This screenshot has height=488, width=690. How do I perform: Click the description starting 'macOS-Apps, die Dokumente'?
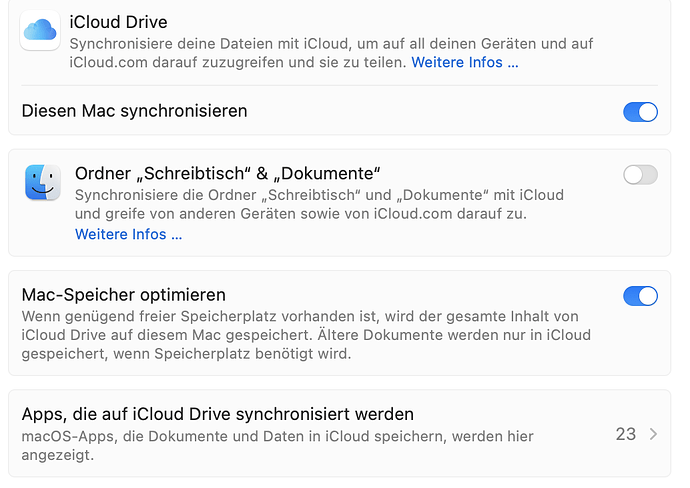point(278,445)
